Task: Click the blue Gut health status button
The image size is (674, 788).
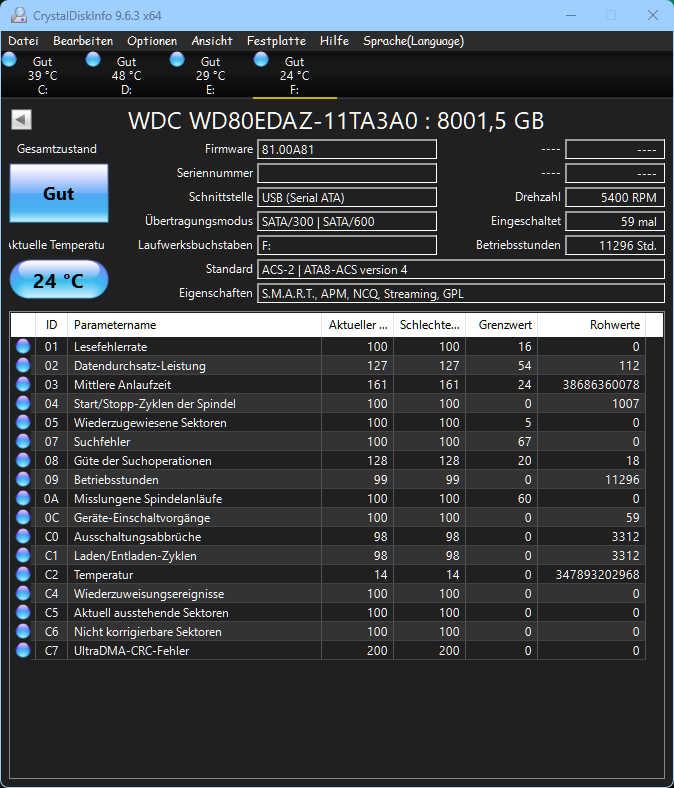Action: 59,193
